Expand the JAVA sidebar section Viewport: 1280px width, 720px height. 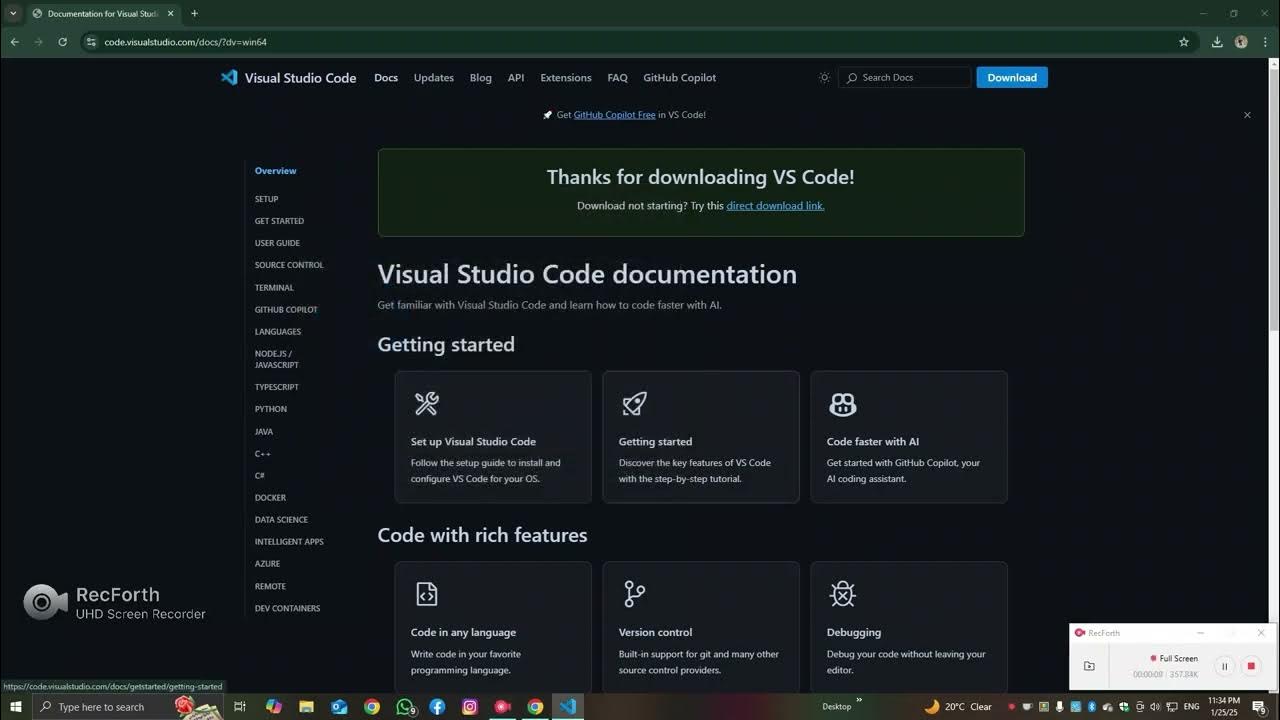coord(264,432)
